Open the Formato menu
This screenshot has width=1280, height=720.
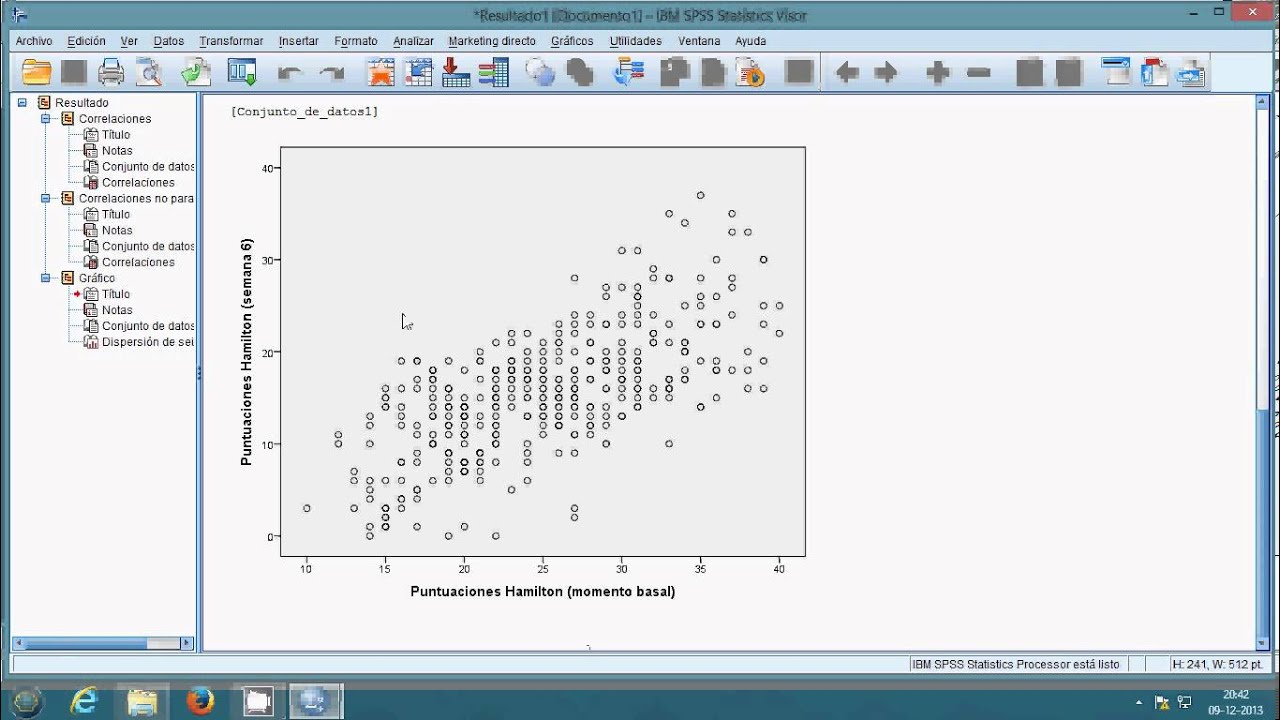[356, 41]
